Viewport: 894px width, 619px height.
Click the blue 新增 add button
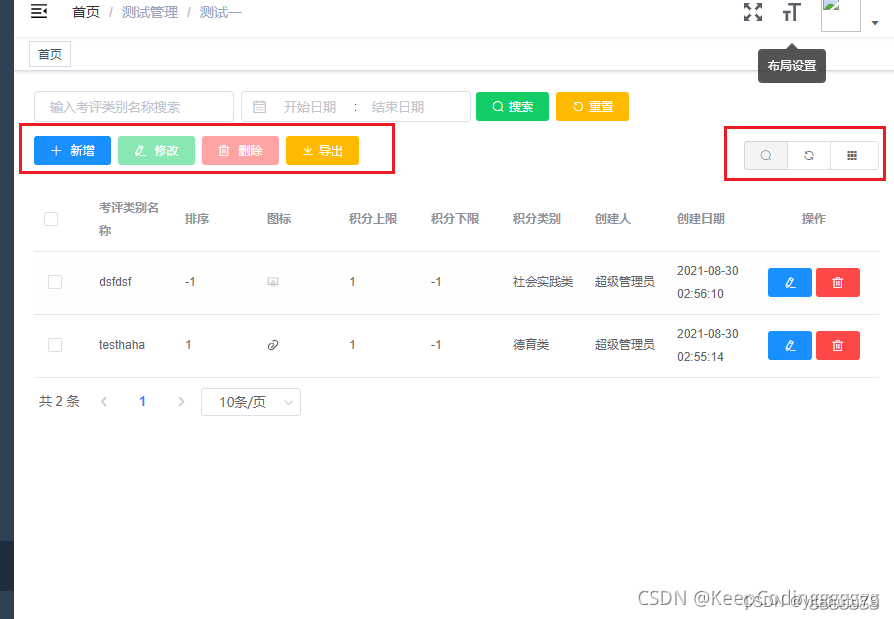[71, 150]
